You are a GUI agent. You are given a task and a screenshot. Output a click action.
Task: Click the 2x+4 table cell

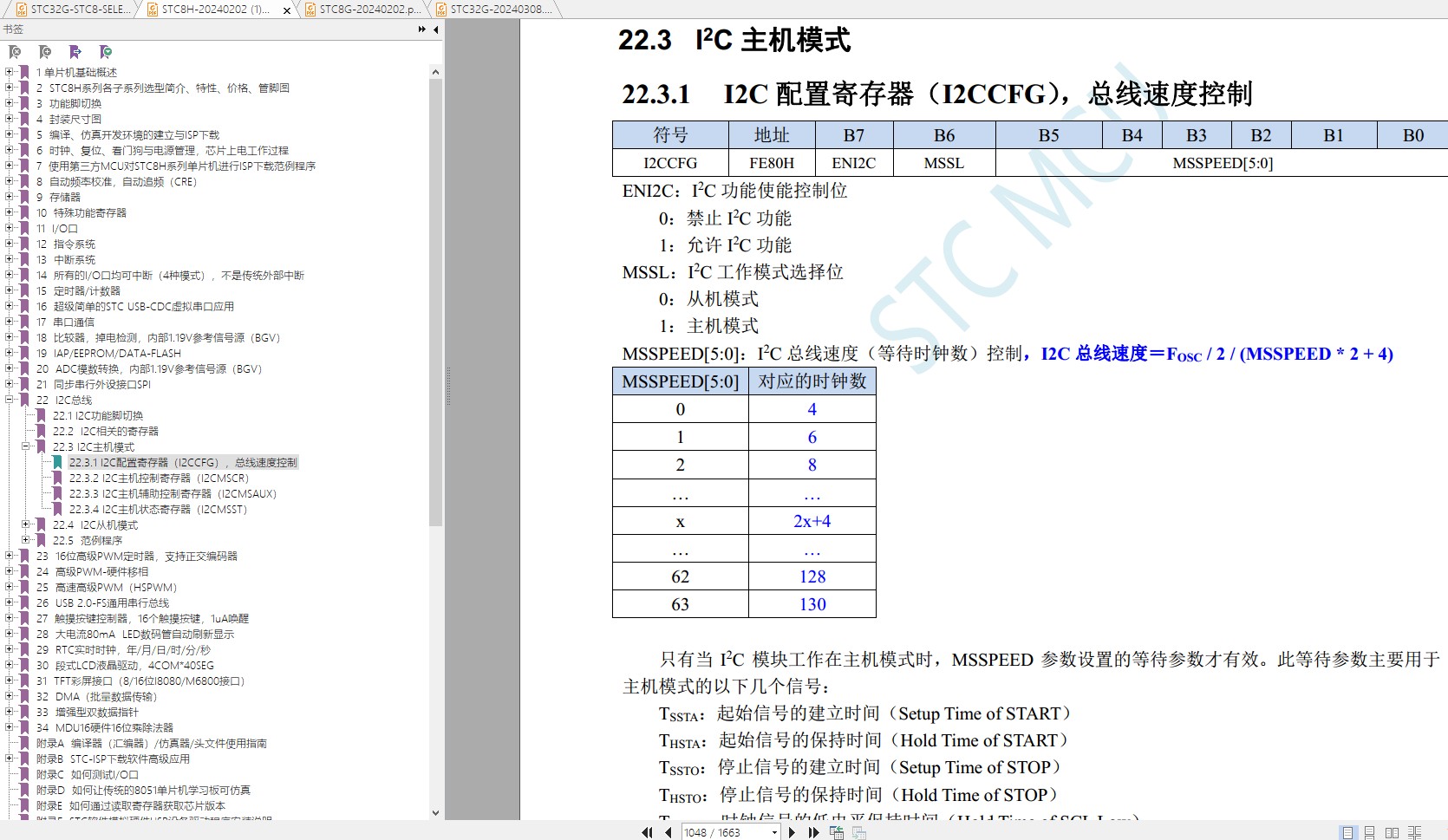pos(812,521)
